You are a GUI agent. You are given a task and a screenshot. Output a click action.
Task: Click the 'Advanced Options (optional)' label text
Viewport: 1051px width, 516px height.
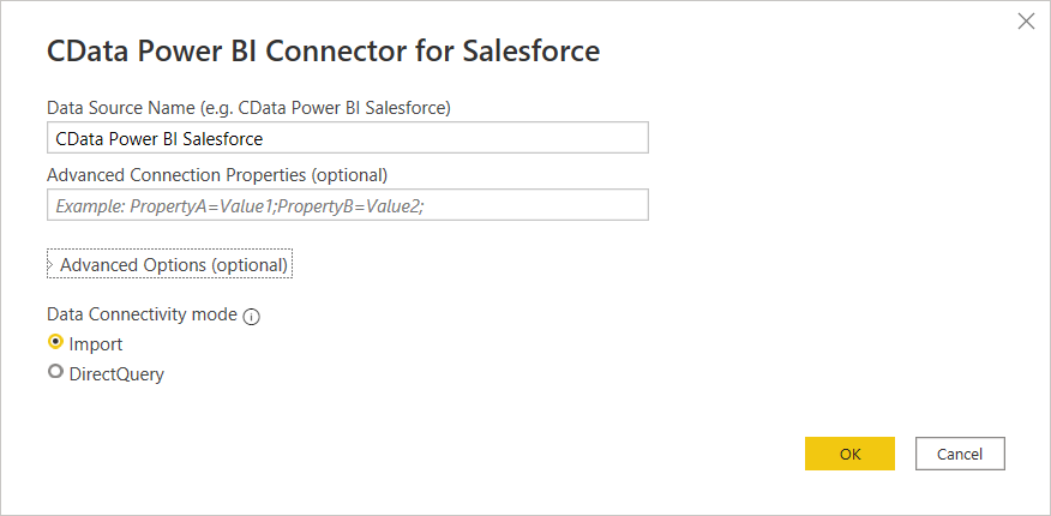tap(174, 265)
